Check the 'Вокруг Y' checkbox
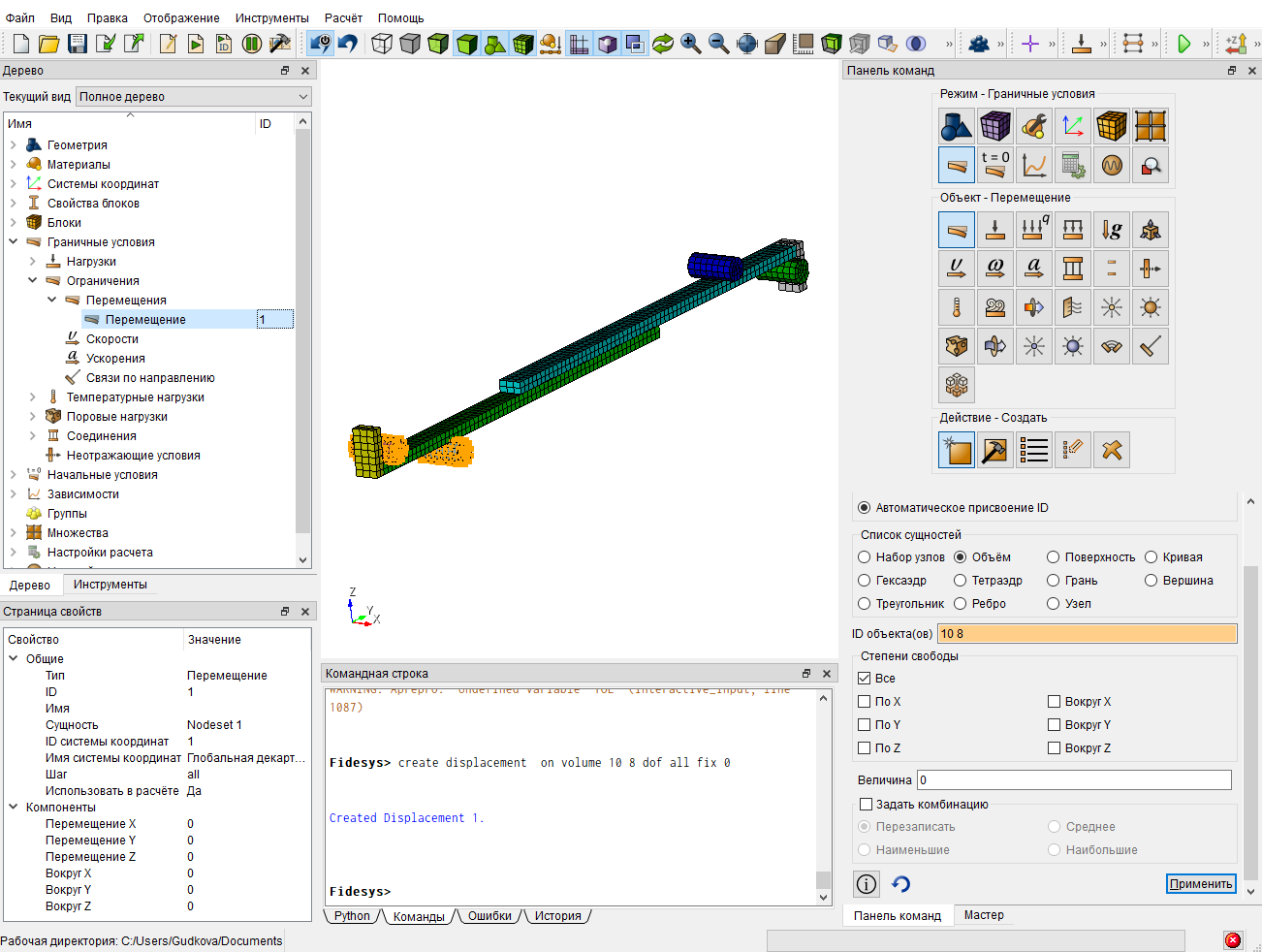This screenshot has height=952, width=1262. click(x=1055, y=725)
